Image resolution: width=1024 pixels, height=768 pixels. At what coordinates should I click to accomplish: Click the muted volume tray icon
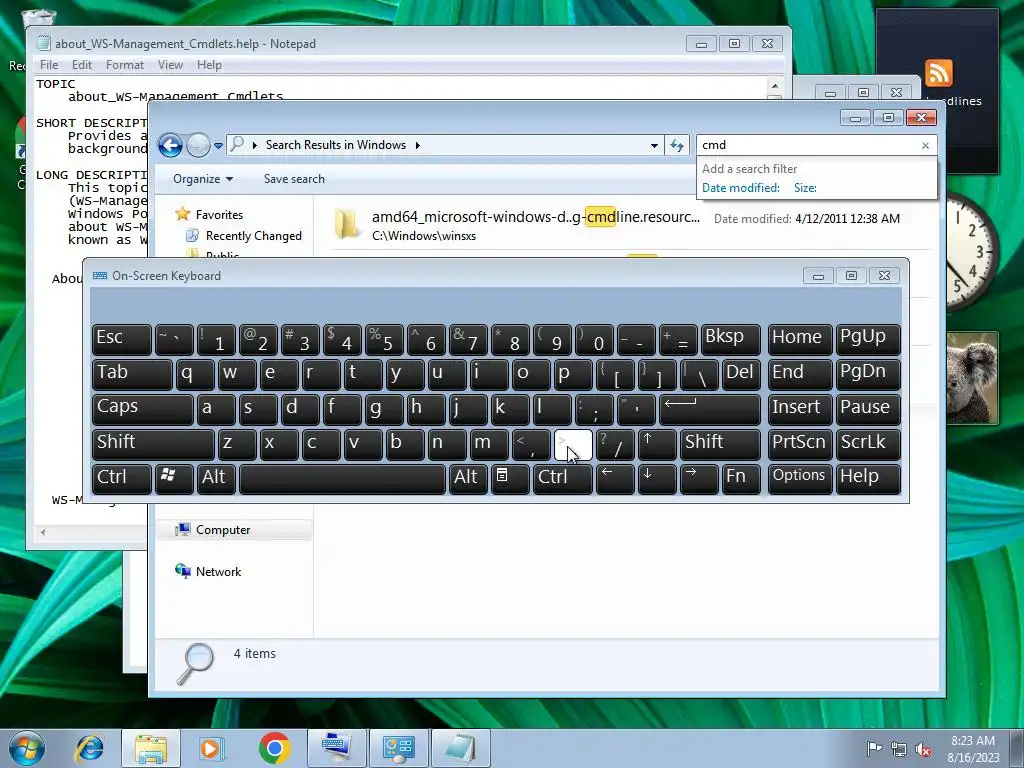click(923, 749)
